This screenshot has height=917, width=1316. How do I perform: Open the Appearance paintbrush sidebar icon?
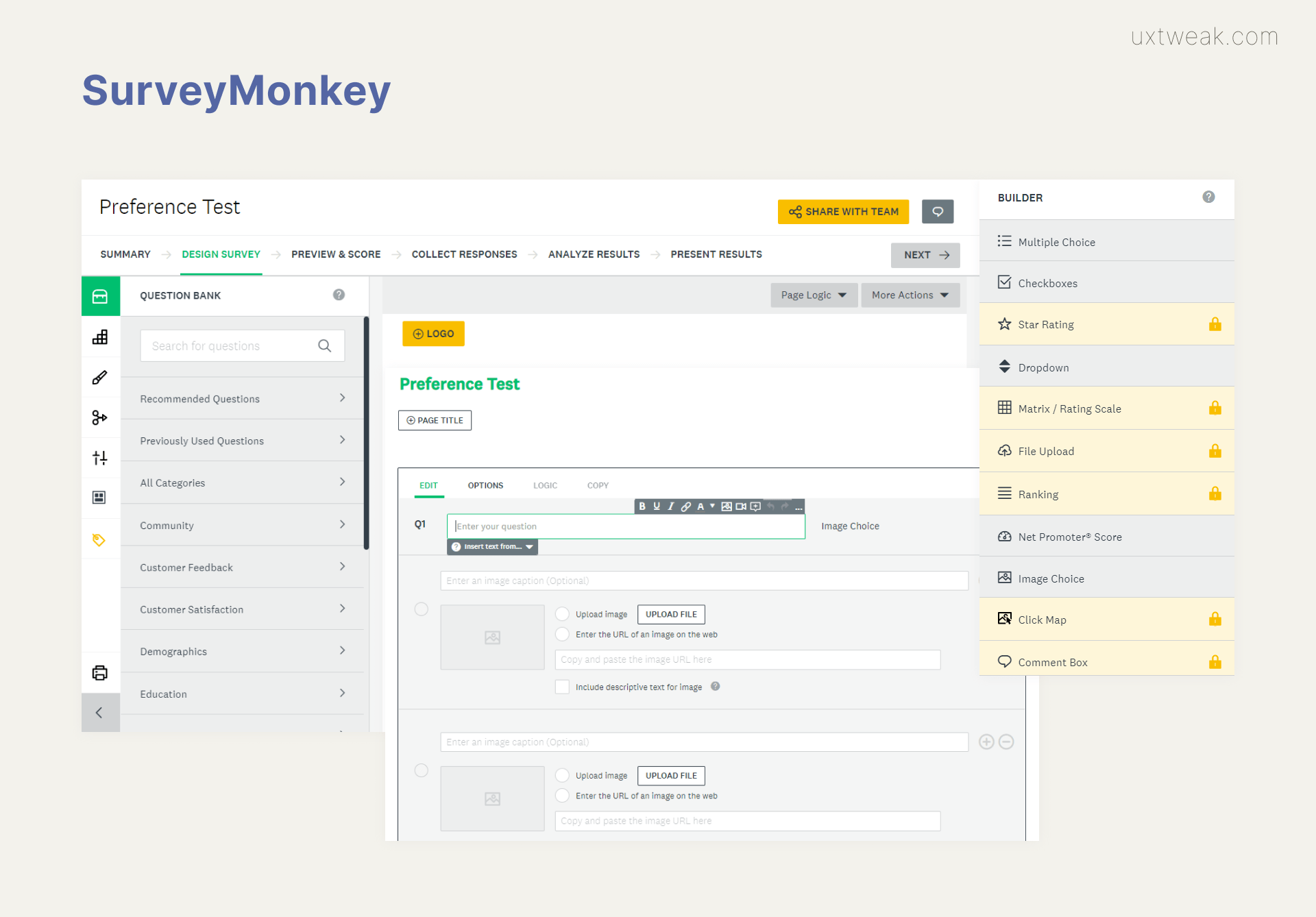100,377
